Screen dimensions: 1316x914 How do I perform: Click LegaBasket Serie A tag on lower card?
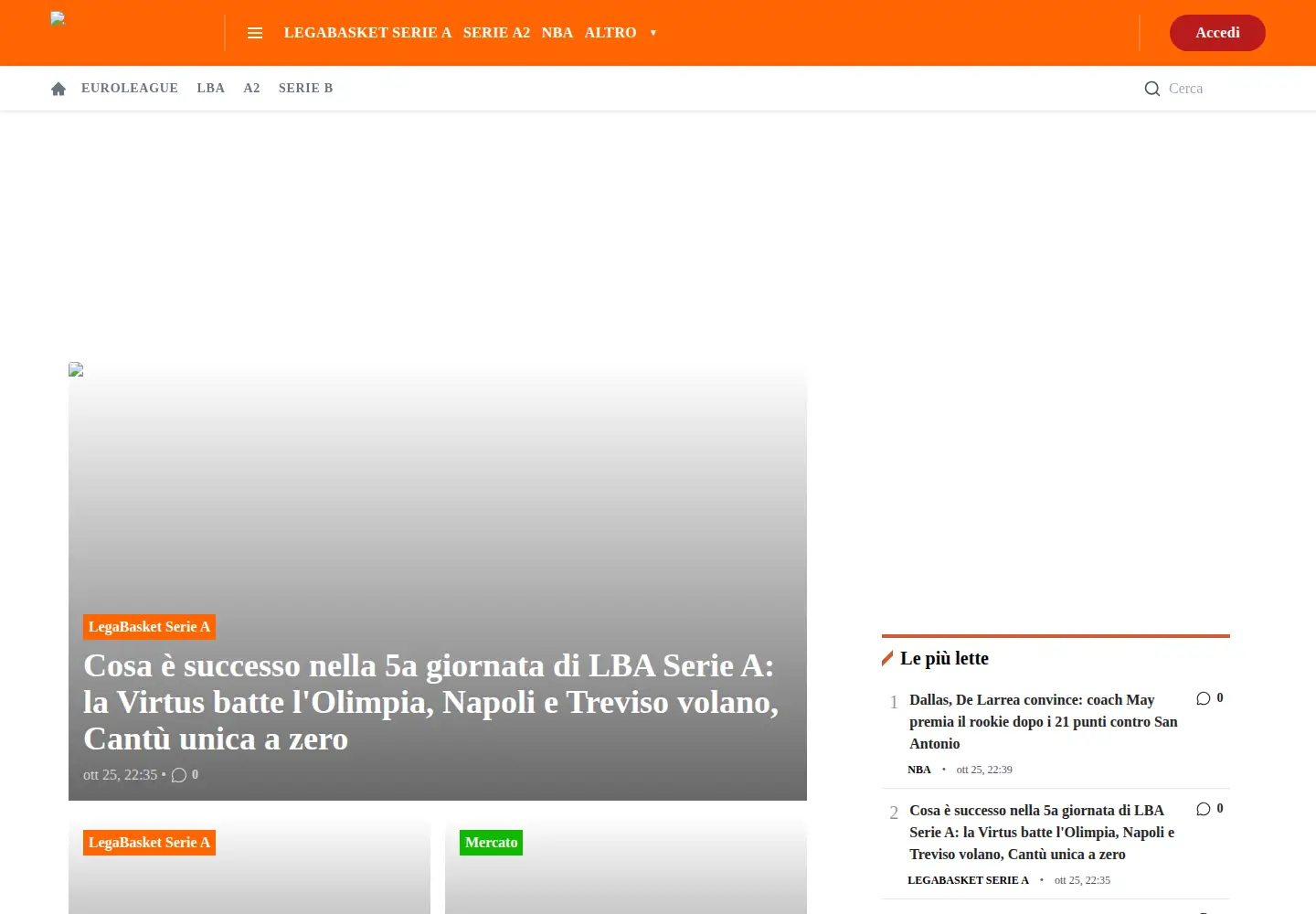point(149,843)
